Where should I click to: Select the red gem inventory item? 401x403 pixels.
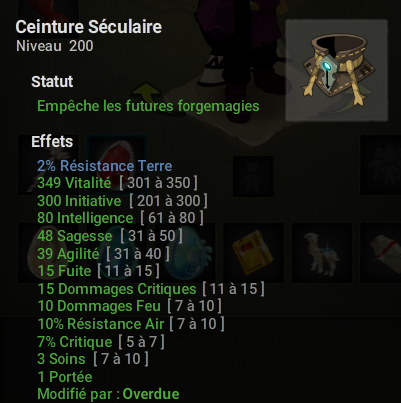click(116, 165)
